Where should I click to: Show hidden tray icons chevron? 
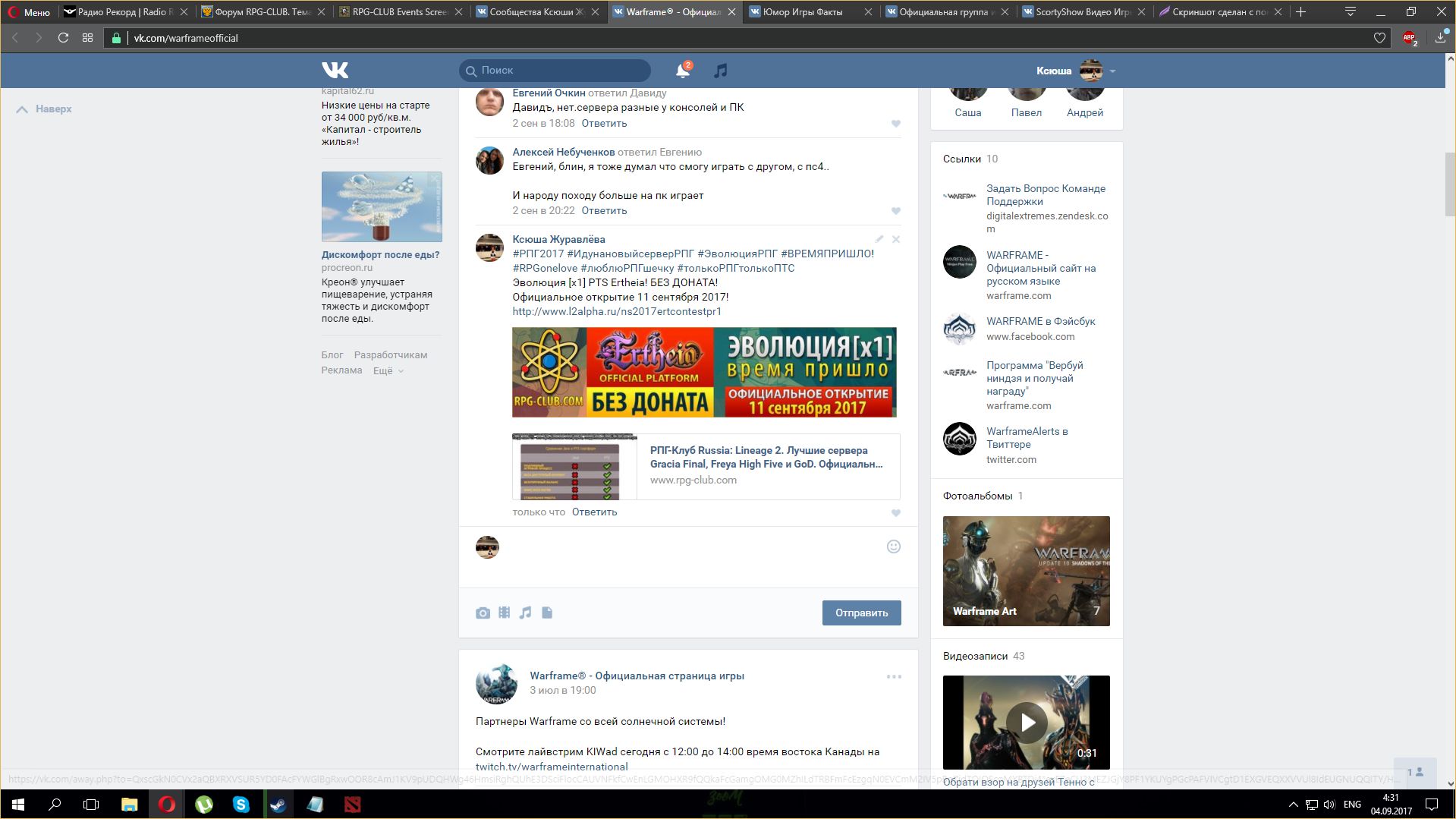click(1293, 805)
